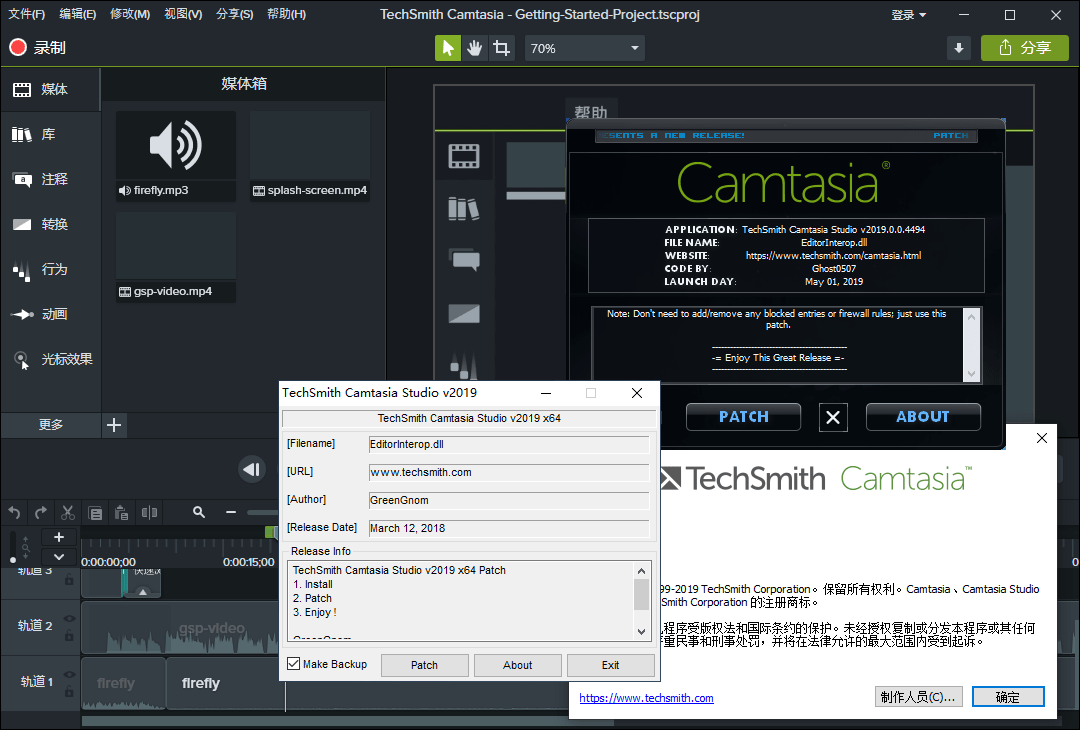Click the copy icon in timeline toolbar
The height and width of the screenshot is (730, 1080).
(x=95, y=512)
